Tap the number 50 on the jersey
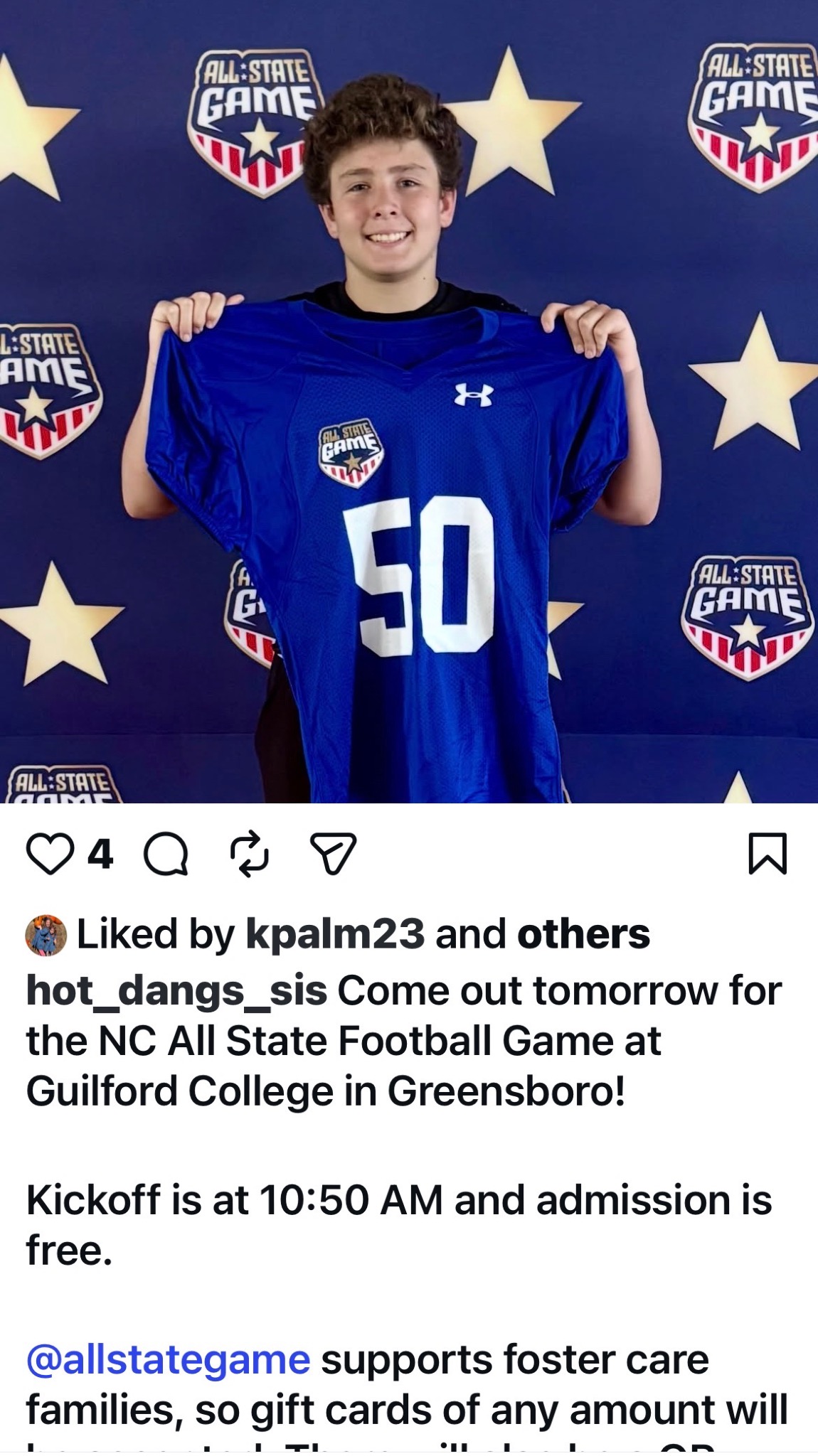 420,576
